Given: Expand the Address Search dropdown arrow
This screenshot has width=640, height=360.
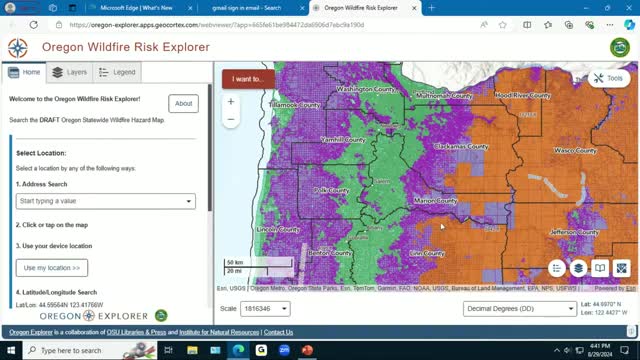Looking at the screenshot, I should (x=189, y=201).
